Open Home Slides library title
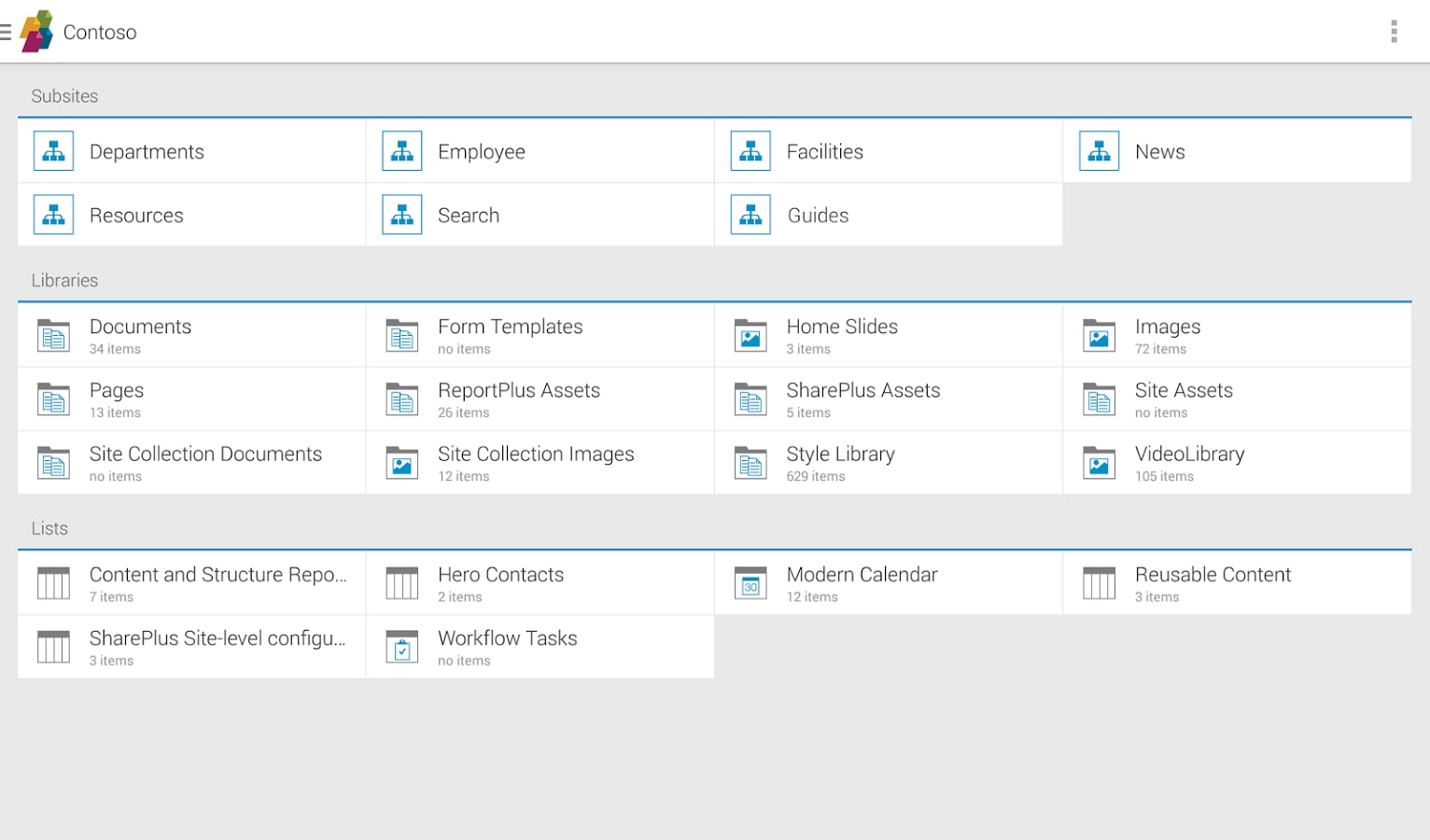This screenshot has height=840, width=1430. [842, 327]
